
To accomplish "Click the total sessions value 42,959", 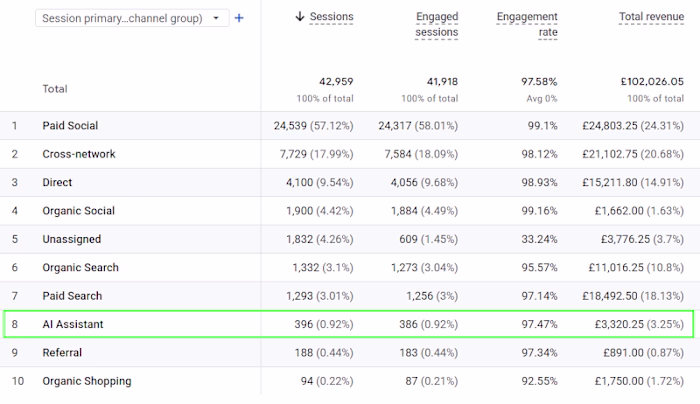I will pyautogui.click(x=336, y=82).
